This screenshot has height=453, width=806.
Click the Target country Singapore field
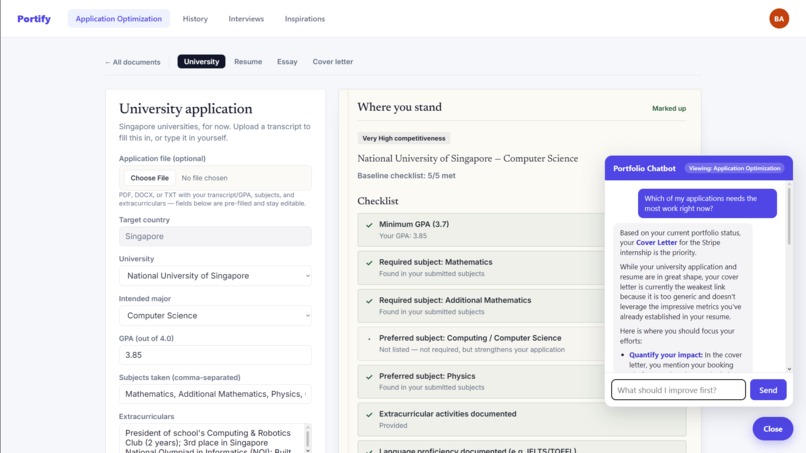tap(215, 236)
